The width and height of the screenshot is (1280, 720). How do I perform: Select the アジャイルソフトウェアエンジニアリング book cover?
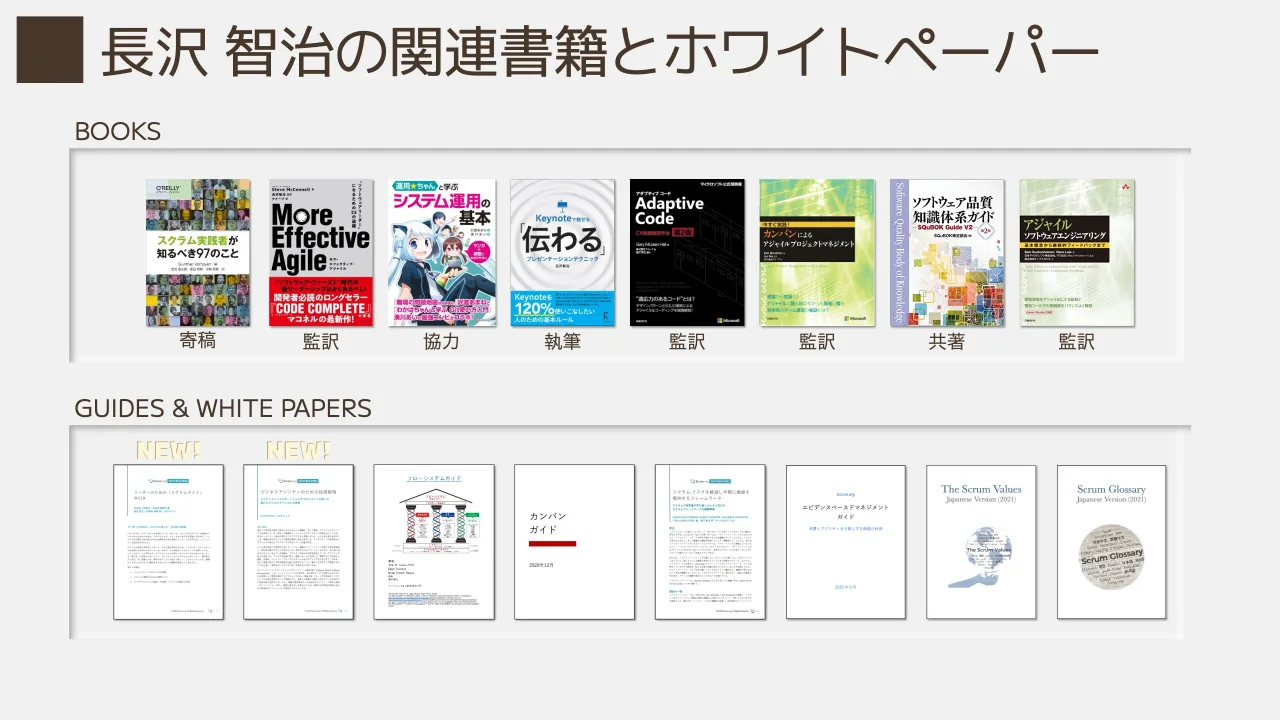coord(1077,253)
